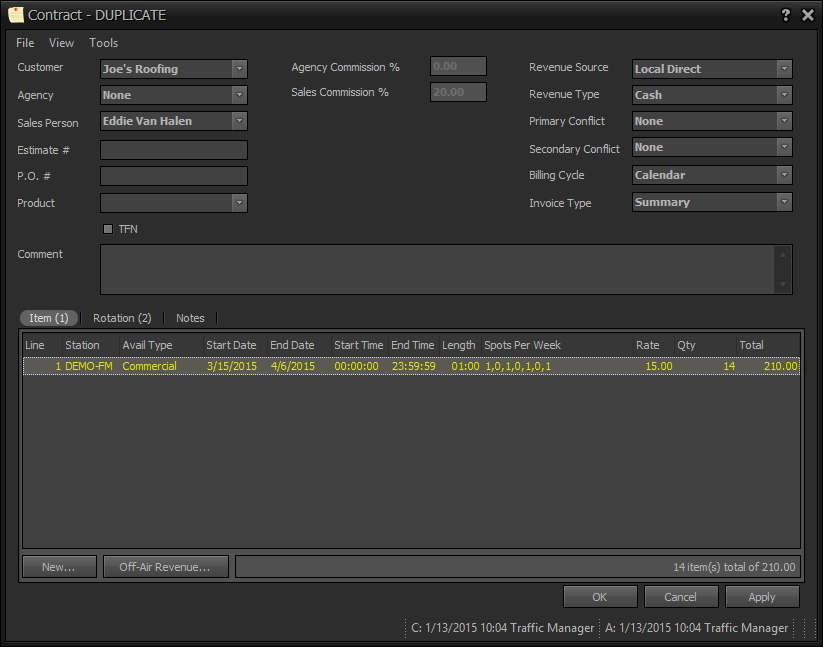Viewport: 823px width, 647px height.
Task: Click the 23:59:59 end time cell
Action: click(x=414, y=366)
